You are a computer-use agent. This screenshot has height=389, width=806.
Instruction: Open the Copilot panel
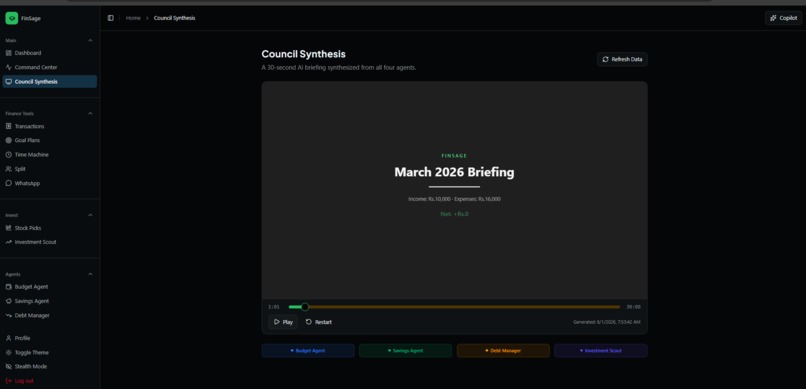point(783,18)
